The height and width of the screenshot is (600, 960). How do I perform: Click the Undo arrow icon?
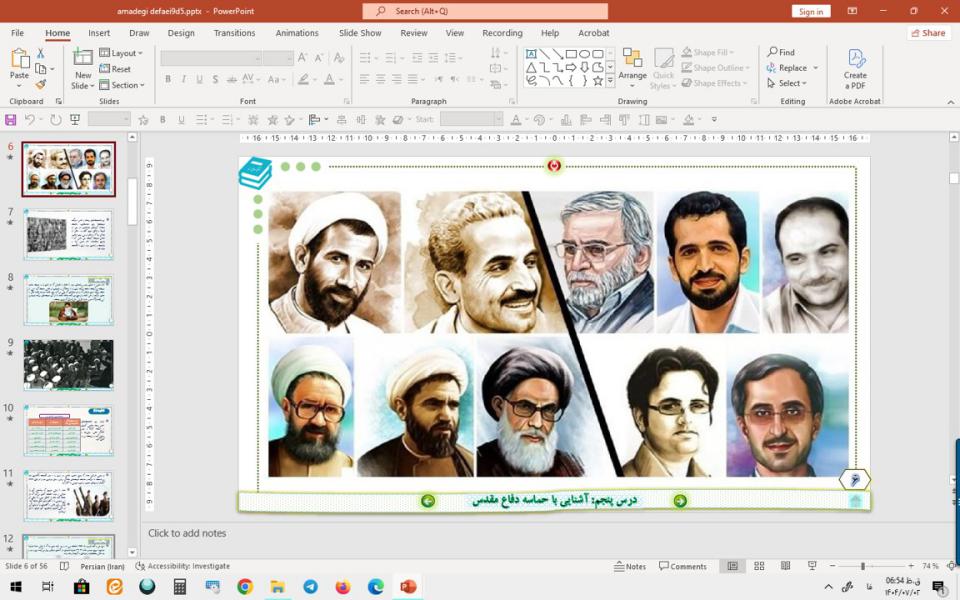click(x=28, y=119)
